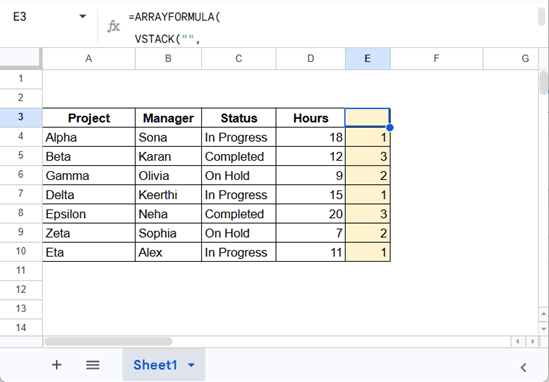Image resolution: width=549 pixels, height=382 pixels.
Task: Select the Neha cell
Action: pyautogui.click(x=168, y=214)
